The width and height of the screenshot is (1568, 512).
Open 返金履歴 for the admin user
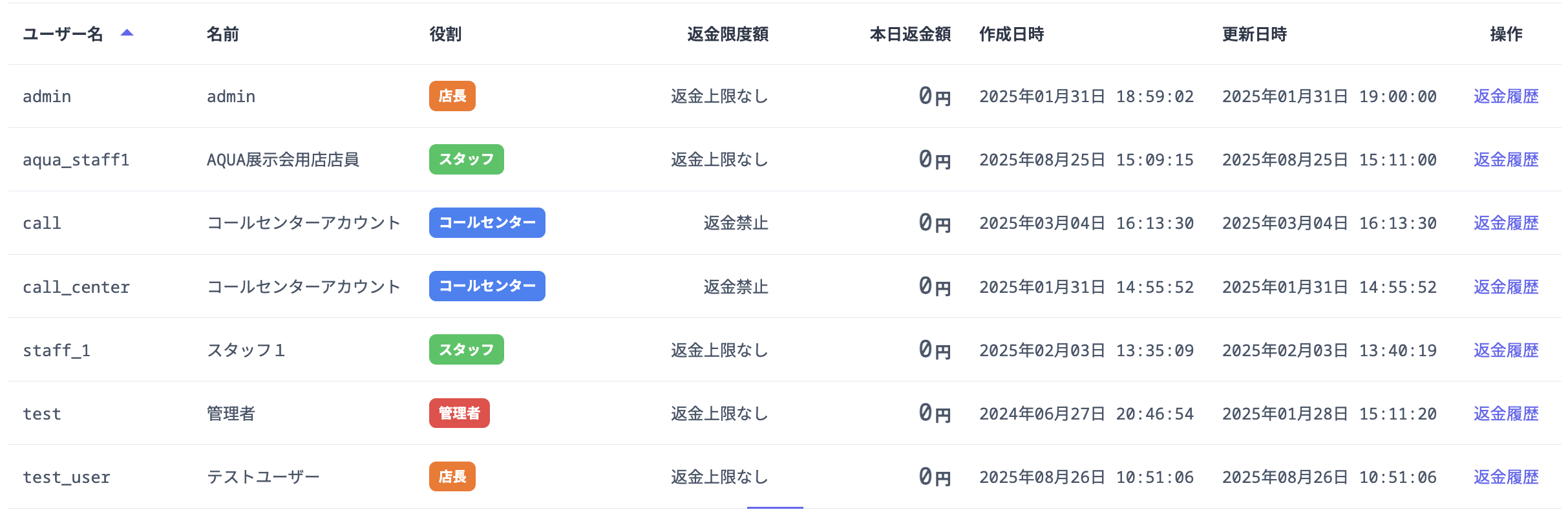pyautogui.click(x=1505, y=96)
